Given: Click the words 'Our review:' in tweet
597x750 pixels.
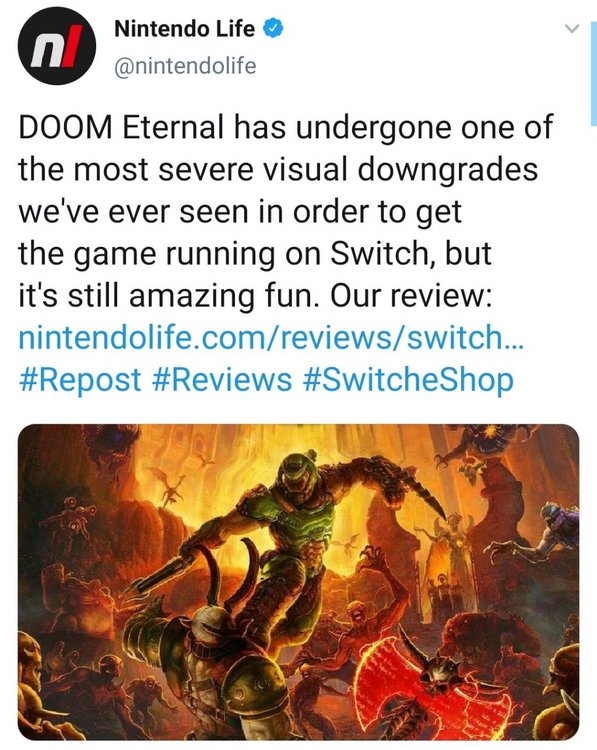Looking at the screenshot, I should (x=410, y=295).
